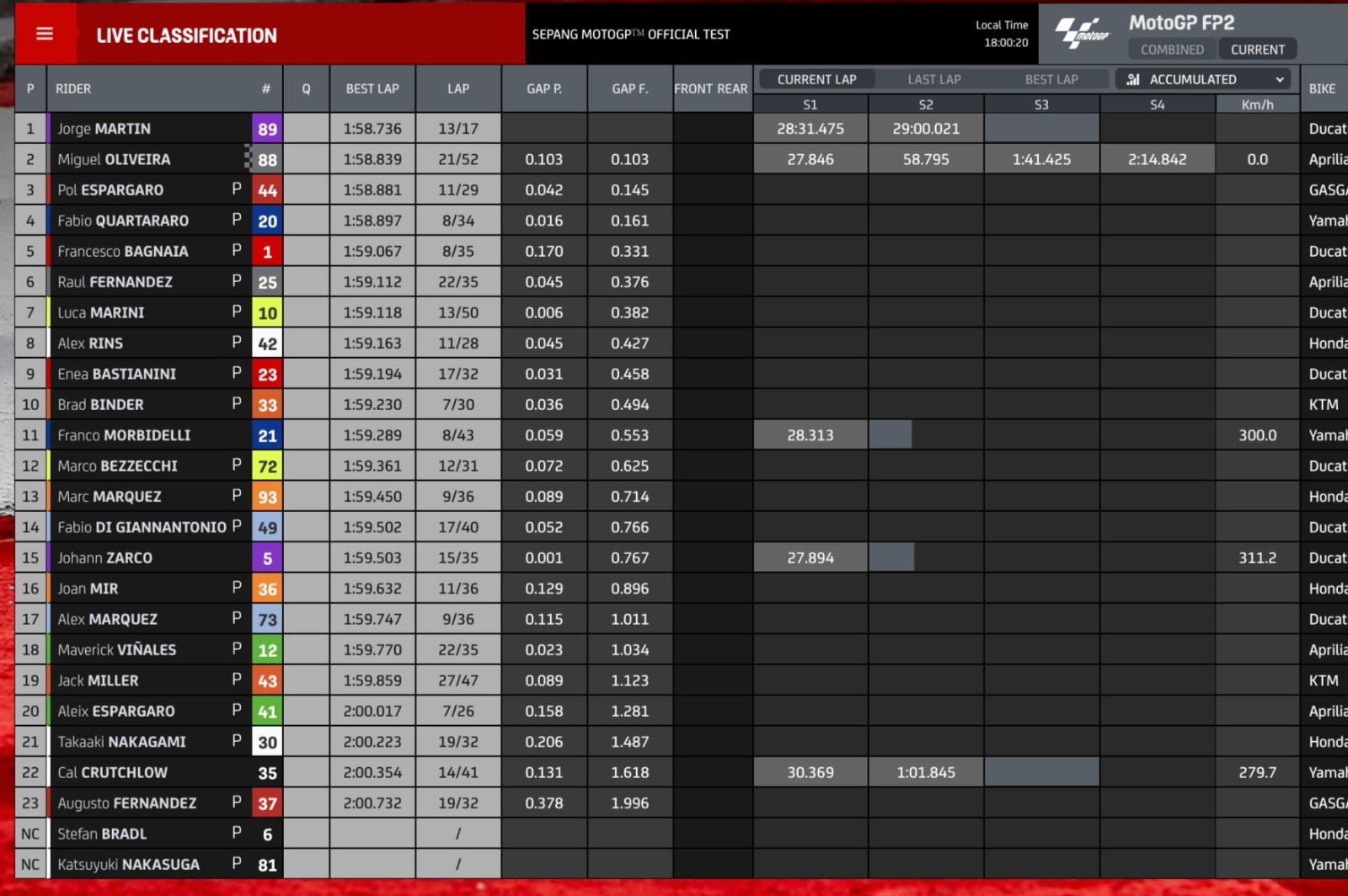1348x896 pixels.
Task: Switch to Current classification view
Action: tap(1257, 50)
